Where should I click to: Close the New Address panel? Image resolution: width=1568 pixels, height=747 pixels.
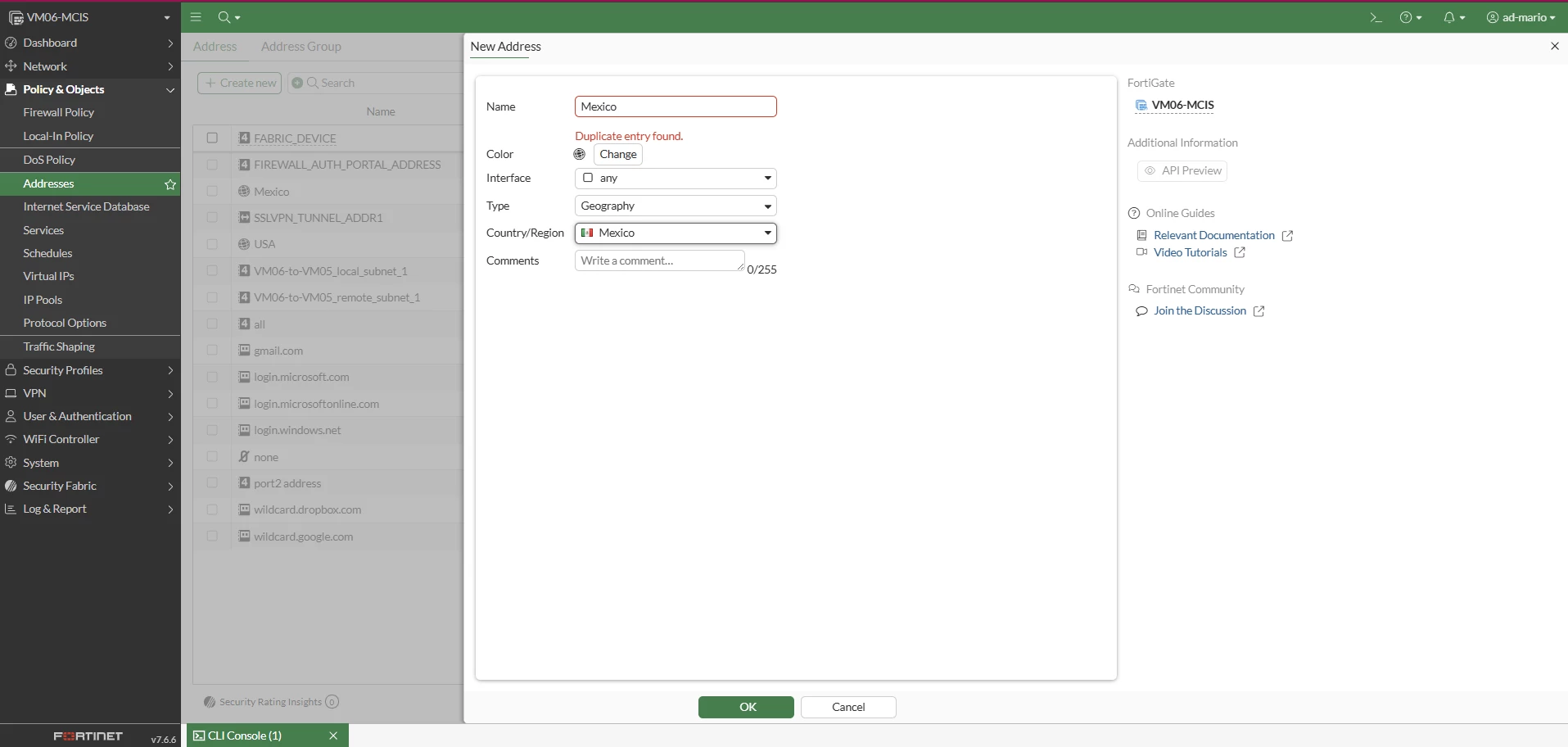1554,46
